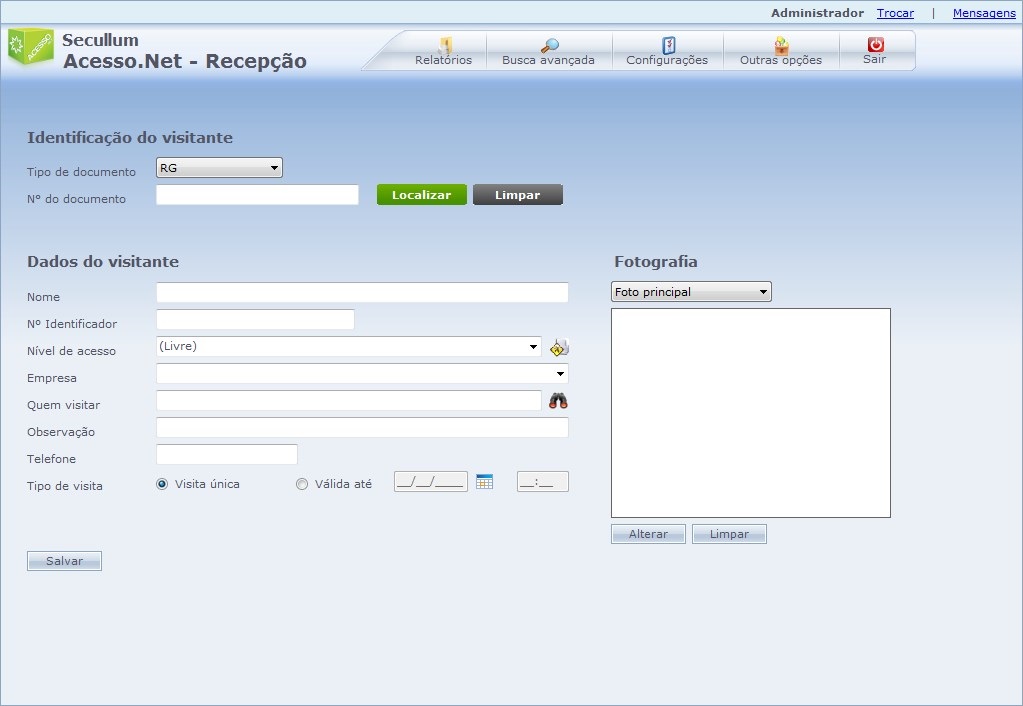Open the Relatórios toolbar icon
The height and width of the screenshot is (706, 1023).
tap(445, 45)
